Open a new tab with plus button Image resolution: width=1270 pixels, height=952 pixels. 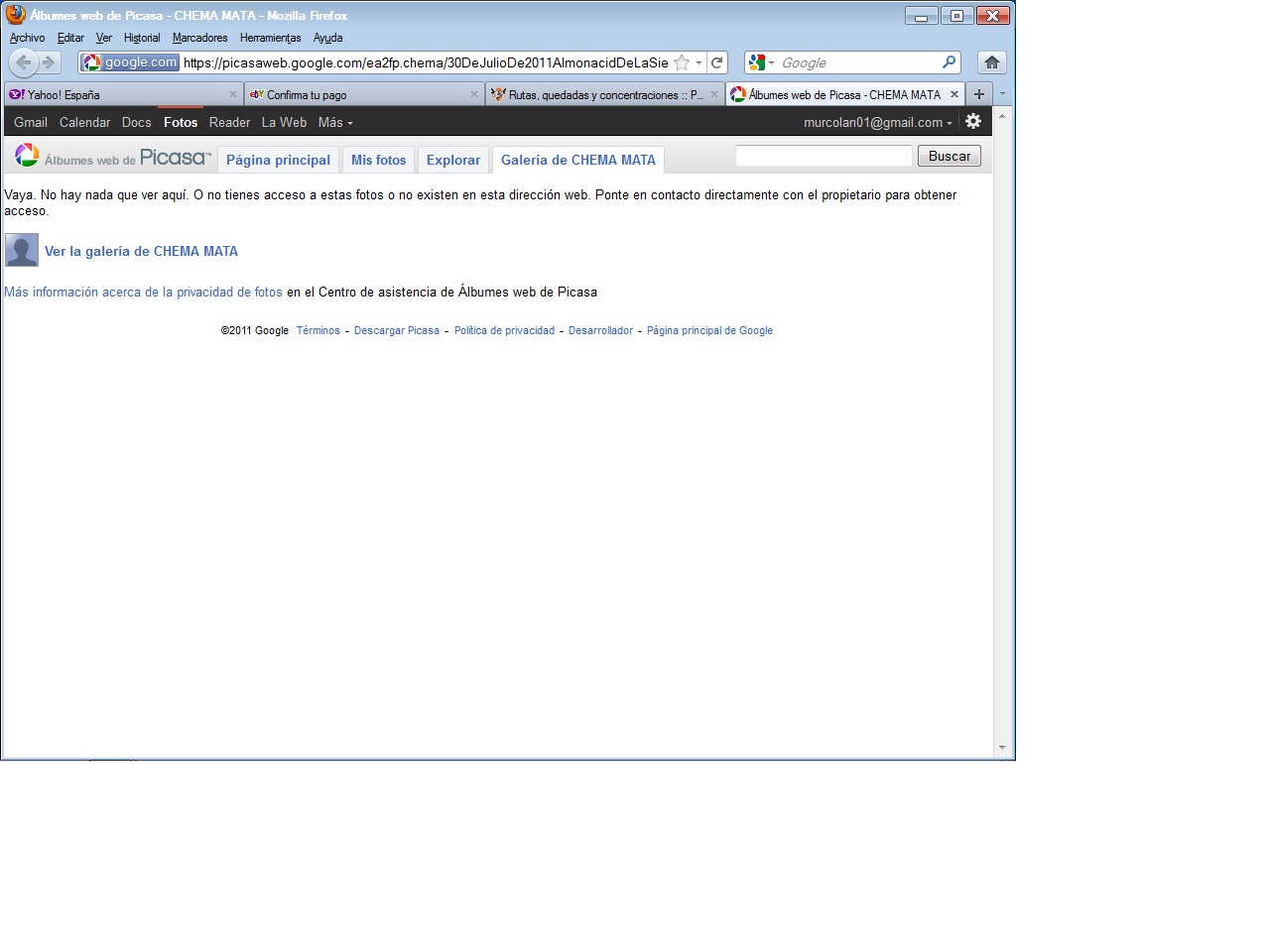tap(979, 94)
